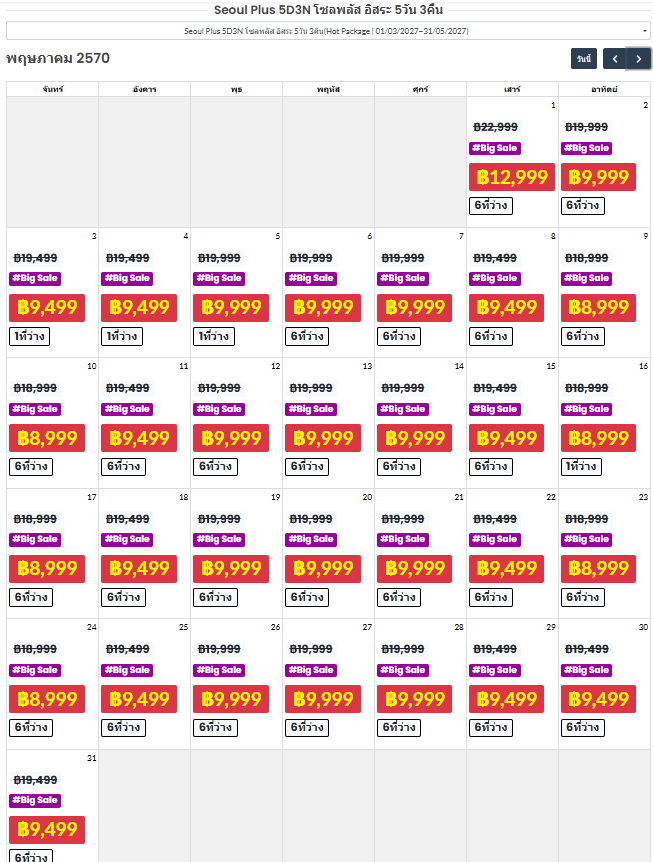Choose the ฿9,499 price on May 22

click(506, 568)
